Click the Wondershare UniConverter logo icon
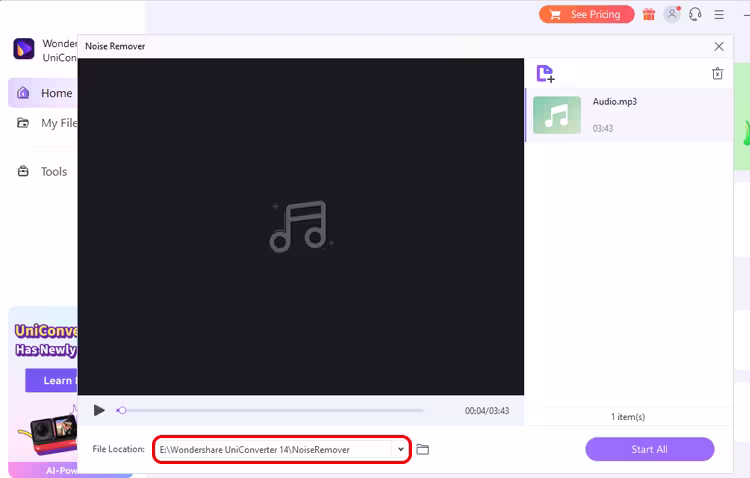 coord(23,49)
